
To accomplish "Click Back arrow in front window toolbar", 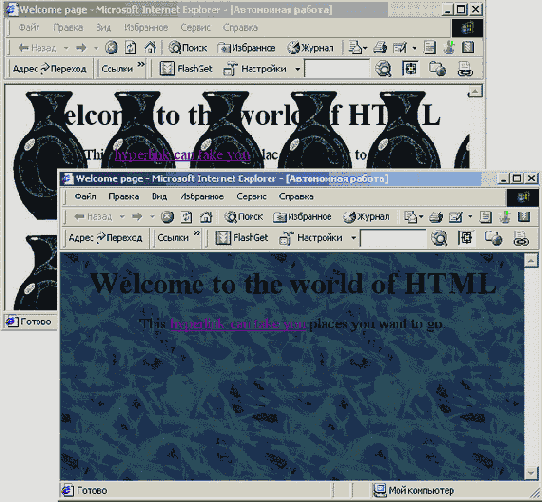I will coord(93,217).
